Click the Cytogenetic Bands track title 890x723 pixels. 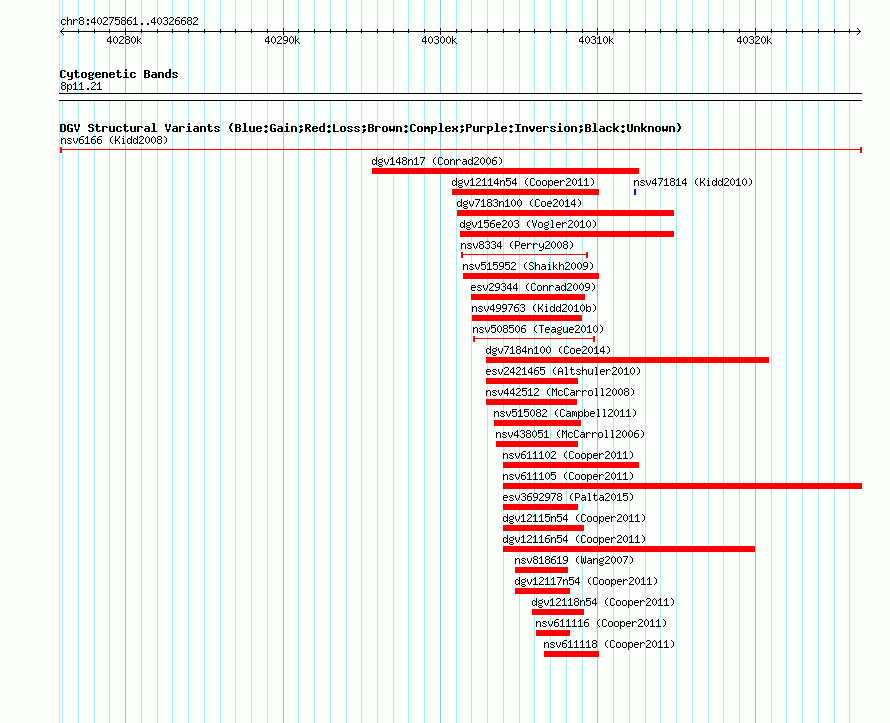coord(119,74)
